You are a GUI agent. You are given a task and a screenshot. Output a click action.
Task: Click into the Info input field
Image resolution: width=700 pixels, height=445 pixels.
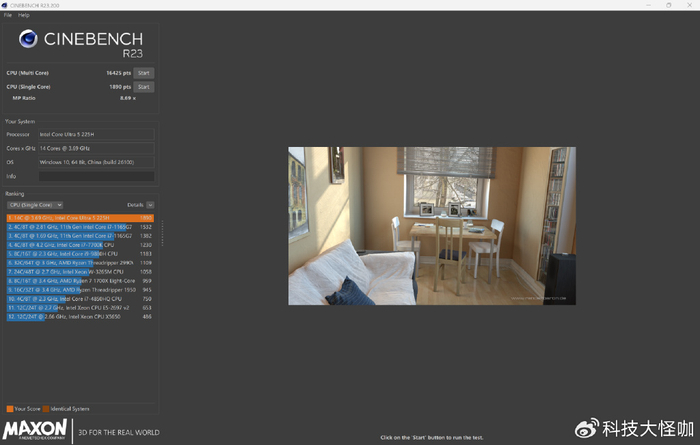pyautogui.click(x=96, y=176)
